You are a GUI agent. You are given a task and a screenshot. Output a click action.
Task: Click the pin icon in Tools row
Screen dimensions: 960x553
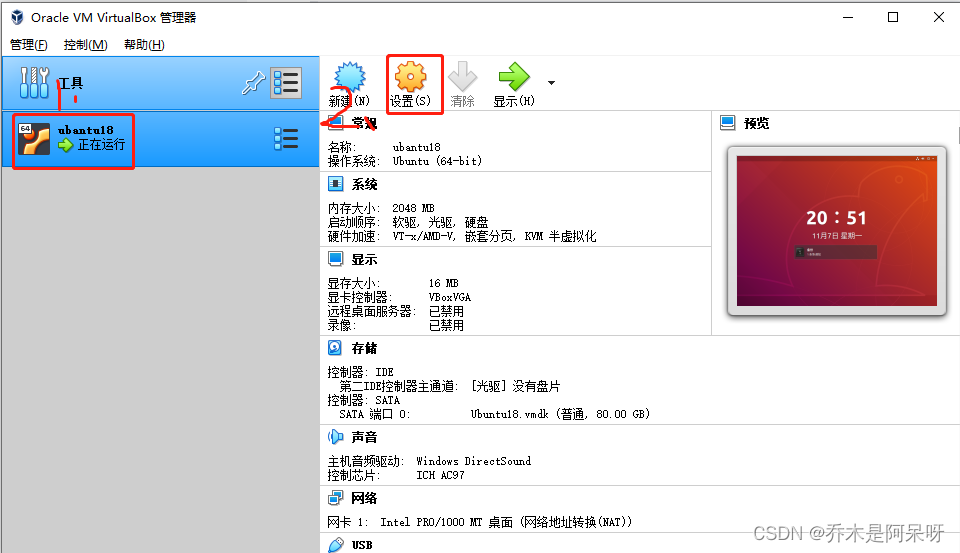[253, 83]
